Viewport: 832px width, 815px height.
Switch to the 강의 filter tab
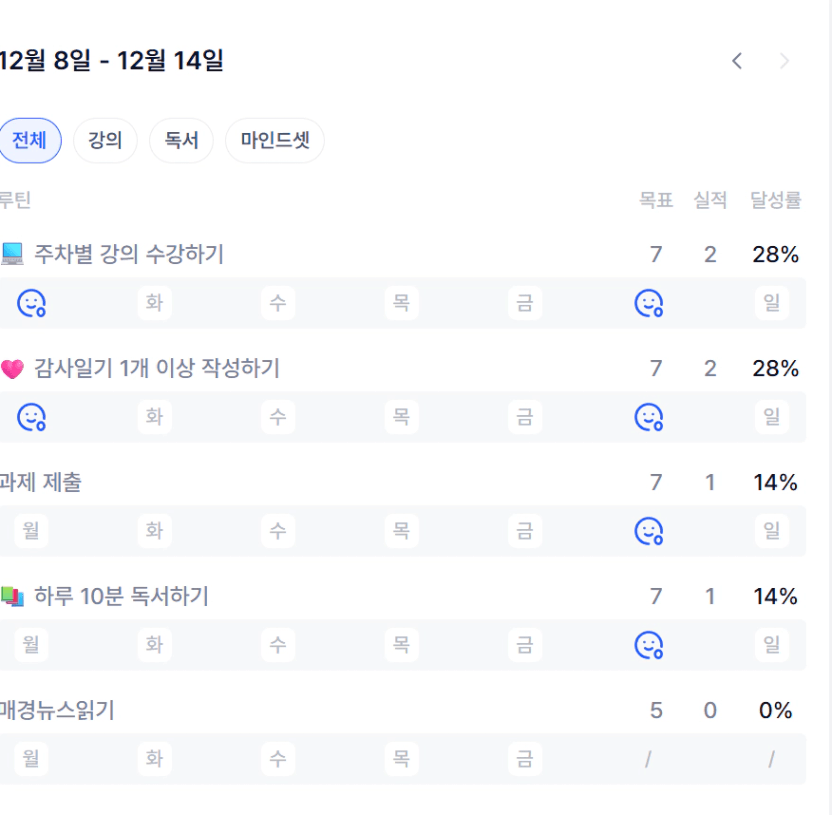click(105, 140)
